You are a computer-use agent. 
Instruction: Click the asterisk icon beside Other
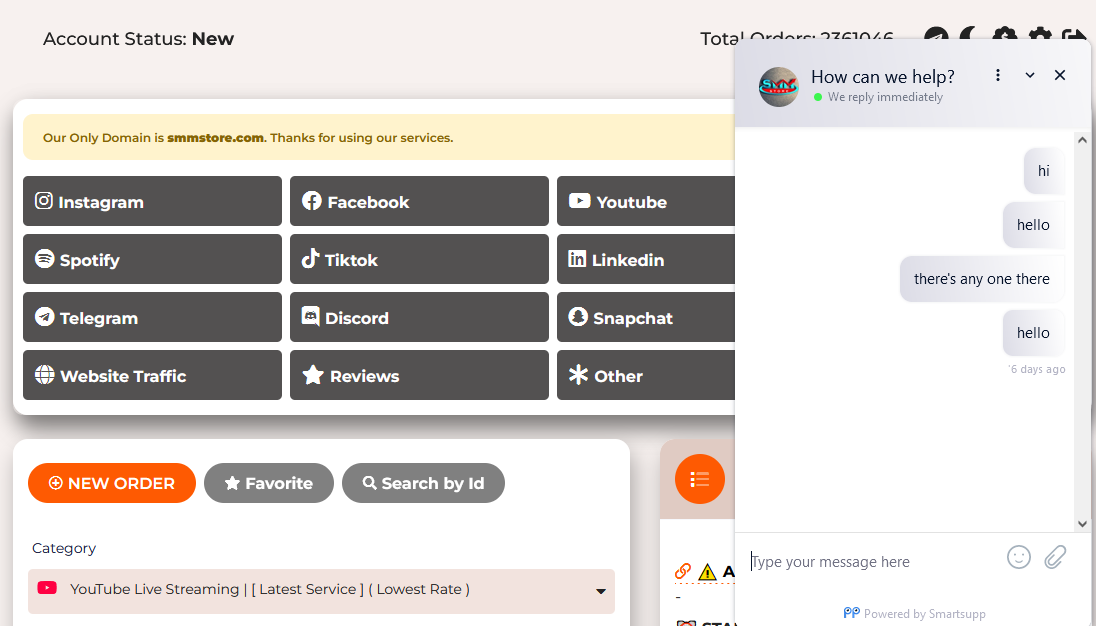pos(579,374)
